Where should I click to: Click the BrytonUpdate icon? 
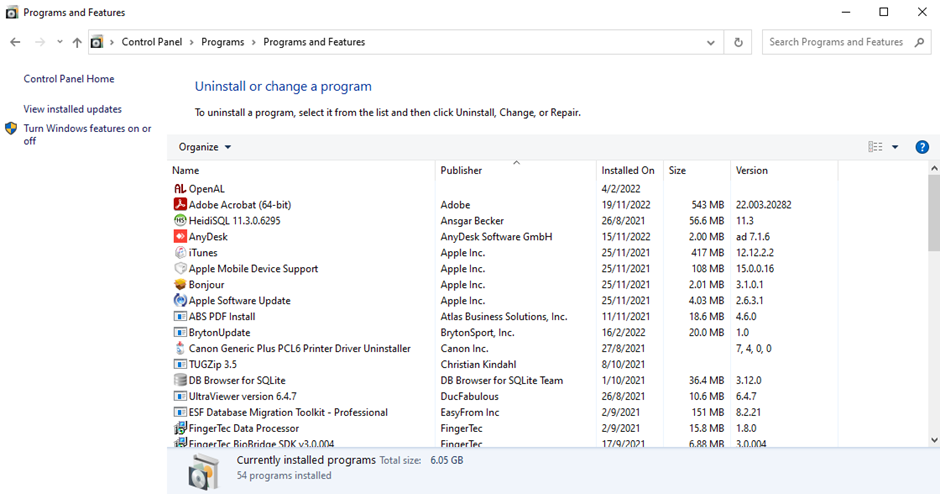point(180,333)
